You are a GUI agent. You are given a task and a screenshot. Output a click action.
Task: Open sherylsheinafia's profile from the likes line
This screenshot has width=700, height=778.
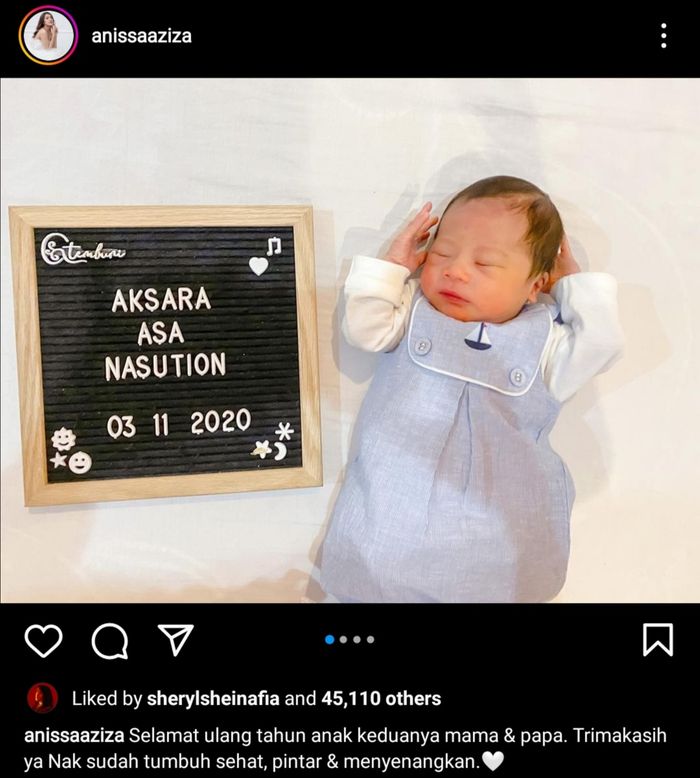pyautogui.click(x=213, y=699)
